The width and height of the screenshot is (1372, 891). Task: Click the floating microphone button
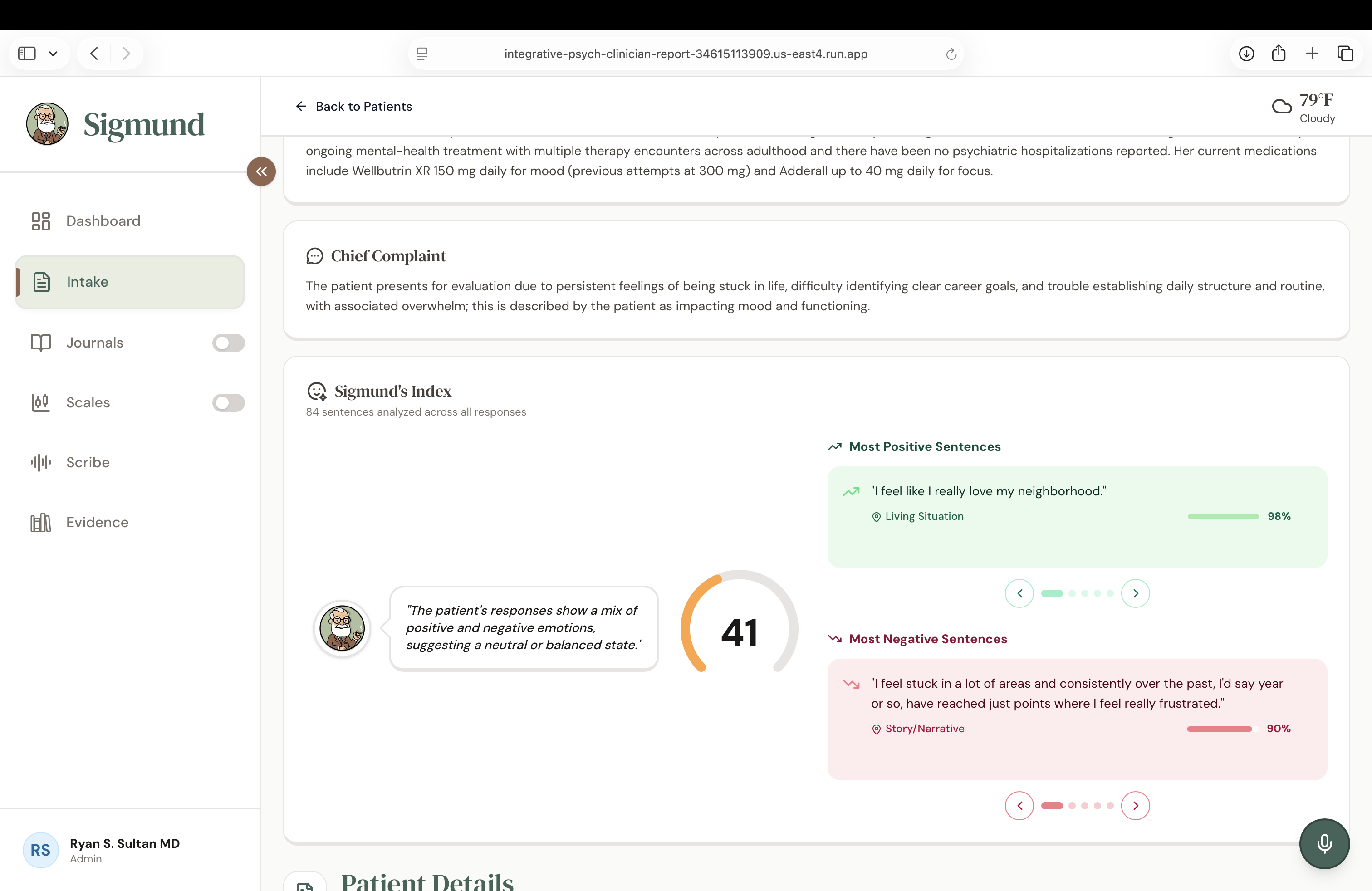pos(1324,843)
